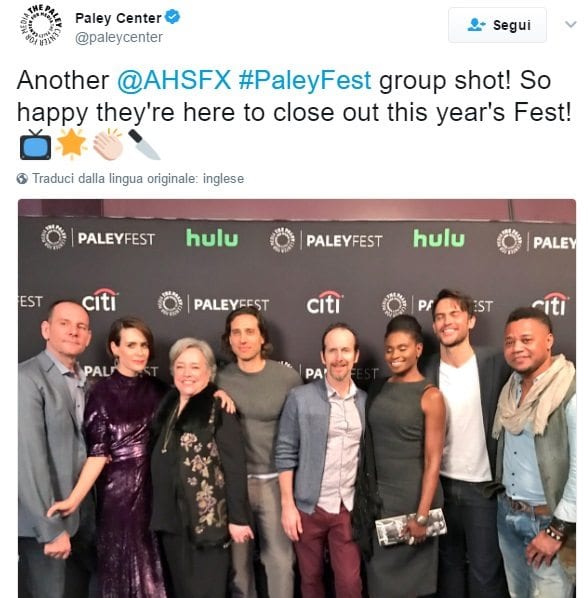Click Traduci dalla lingua originale: inglese
The width and height of the screenshot is (588, 598).
[138, 178]
